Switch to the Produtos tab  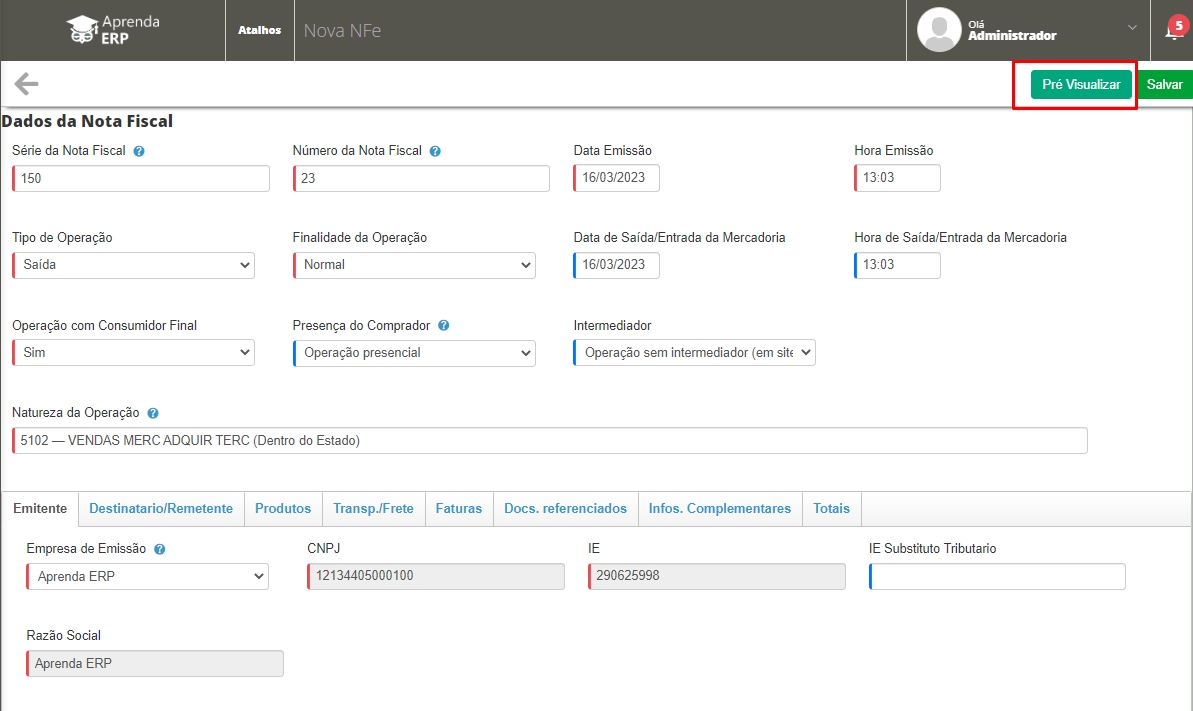click(x=283, y=509)
